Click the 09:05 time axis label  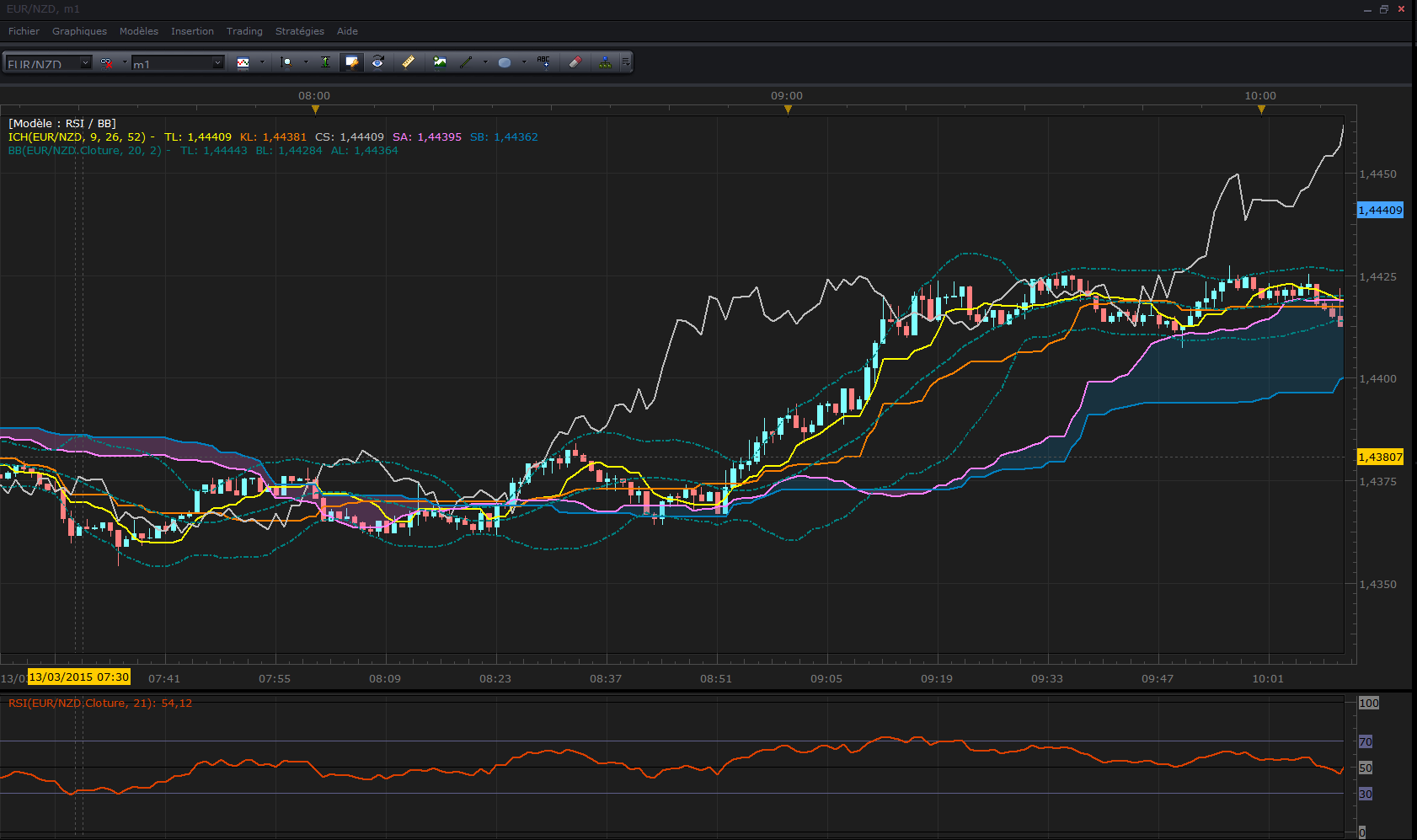click(x=826, y=678)
